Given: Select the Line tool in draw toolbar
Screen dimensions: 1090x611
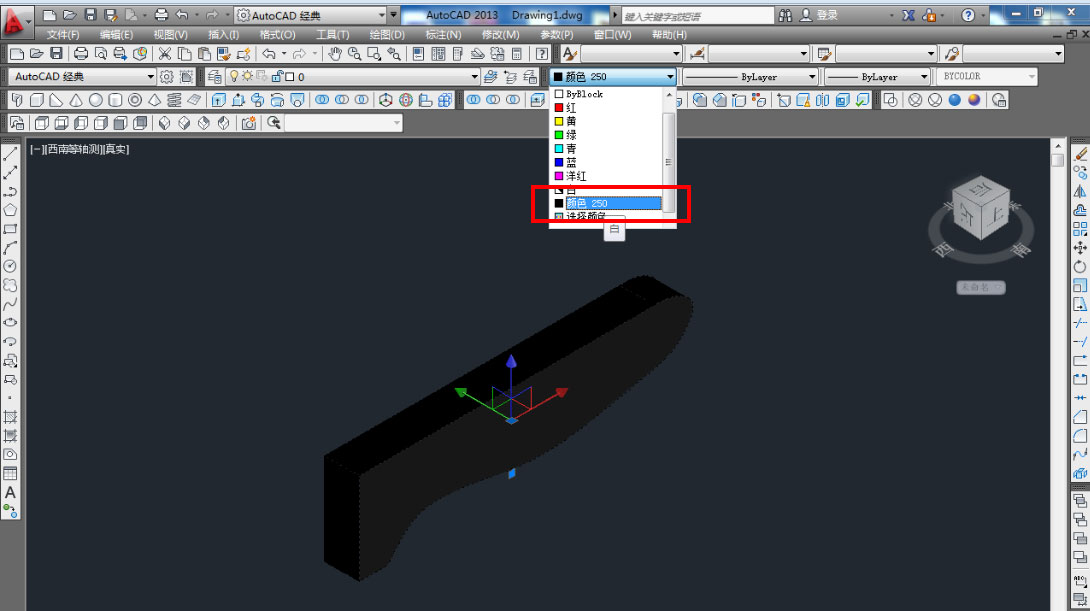Looking at the screenshot, I should tap(10, 153).
